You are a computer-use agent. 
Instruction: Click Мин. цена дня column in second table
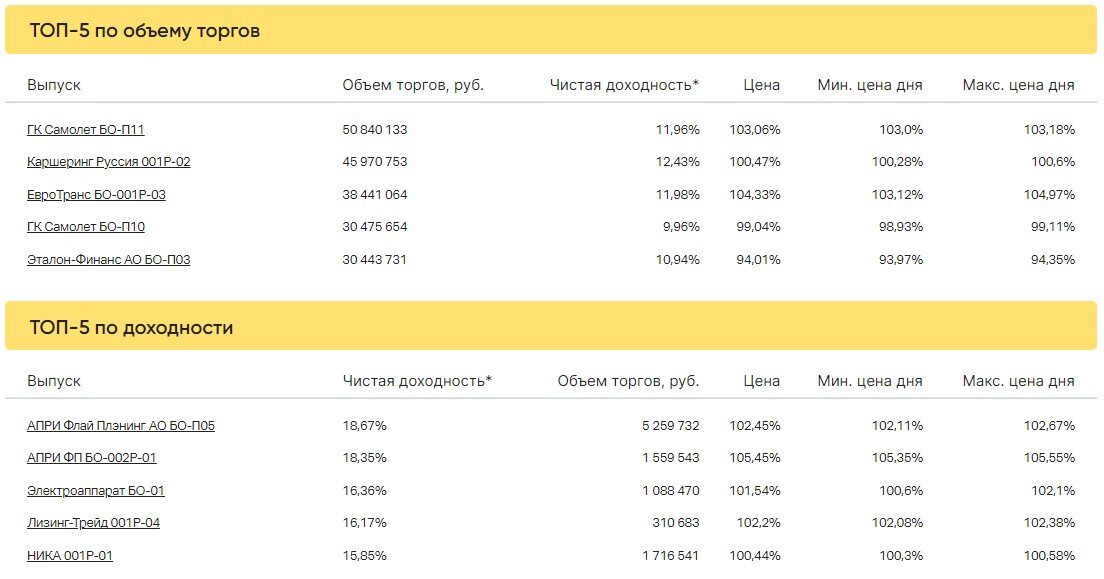pos(870,381)
